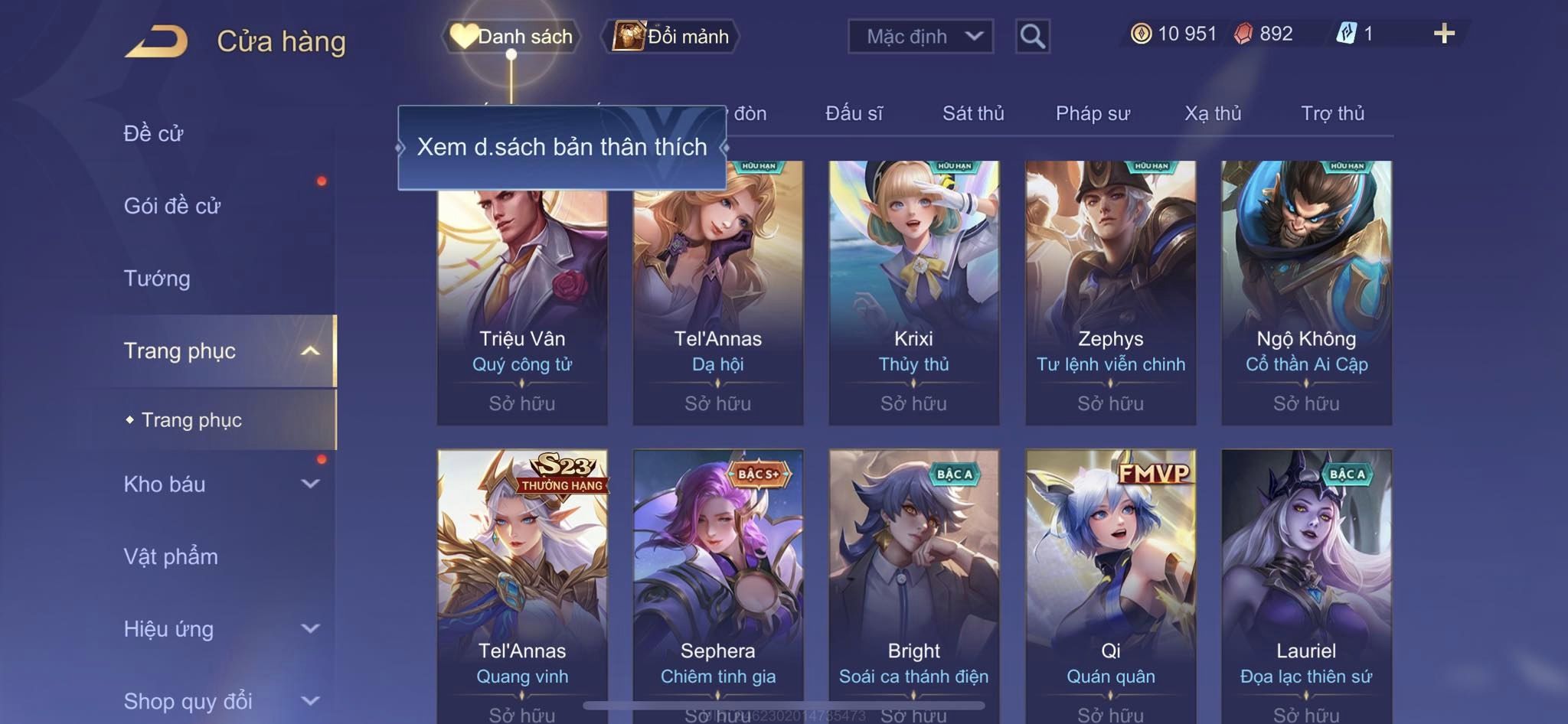
Task: Open the Tướng sidebar menu
Action: [157, 279]
